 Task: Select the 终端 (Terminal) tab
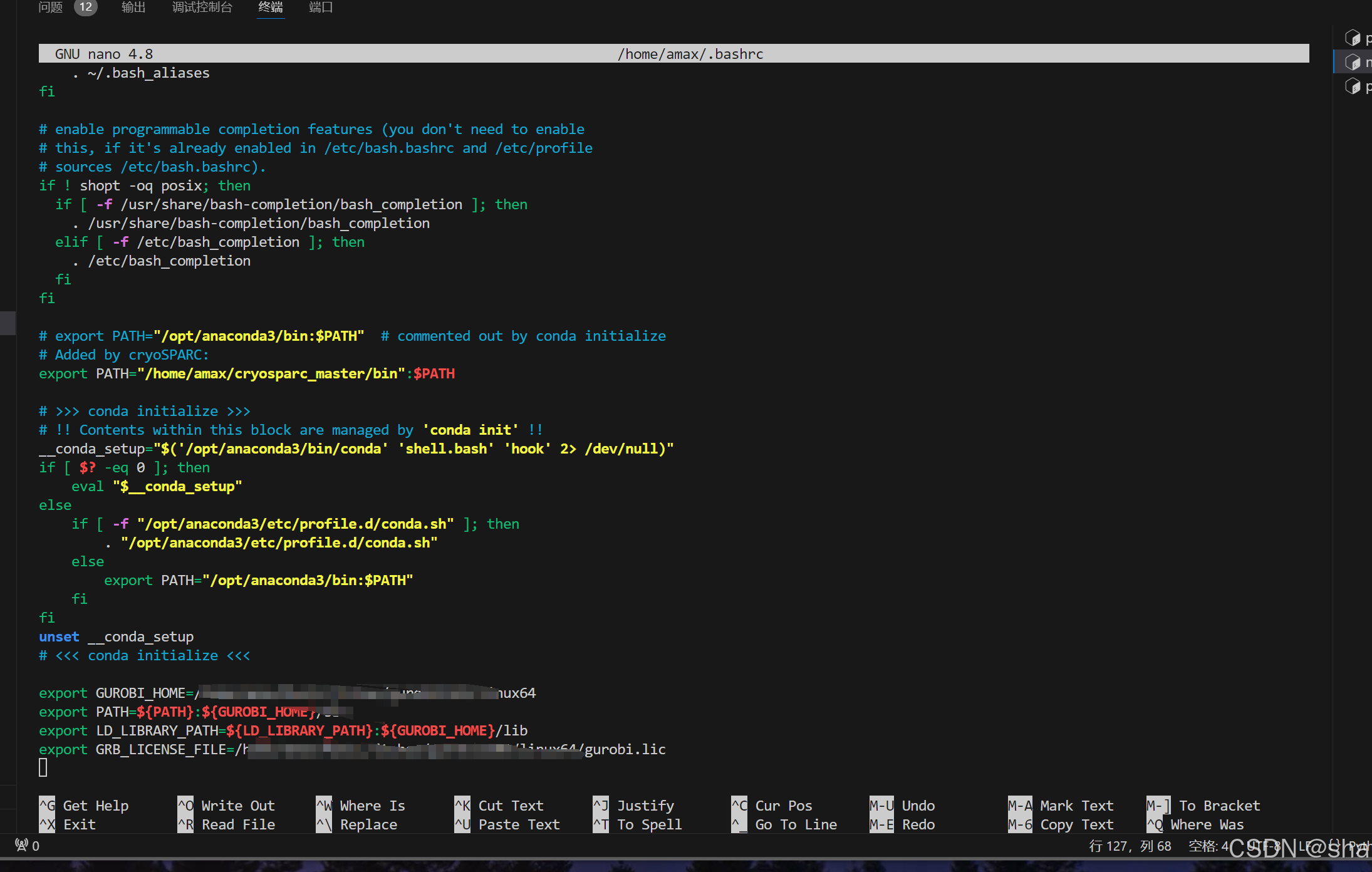coord(271,8)
